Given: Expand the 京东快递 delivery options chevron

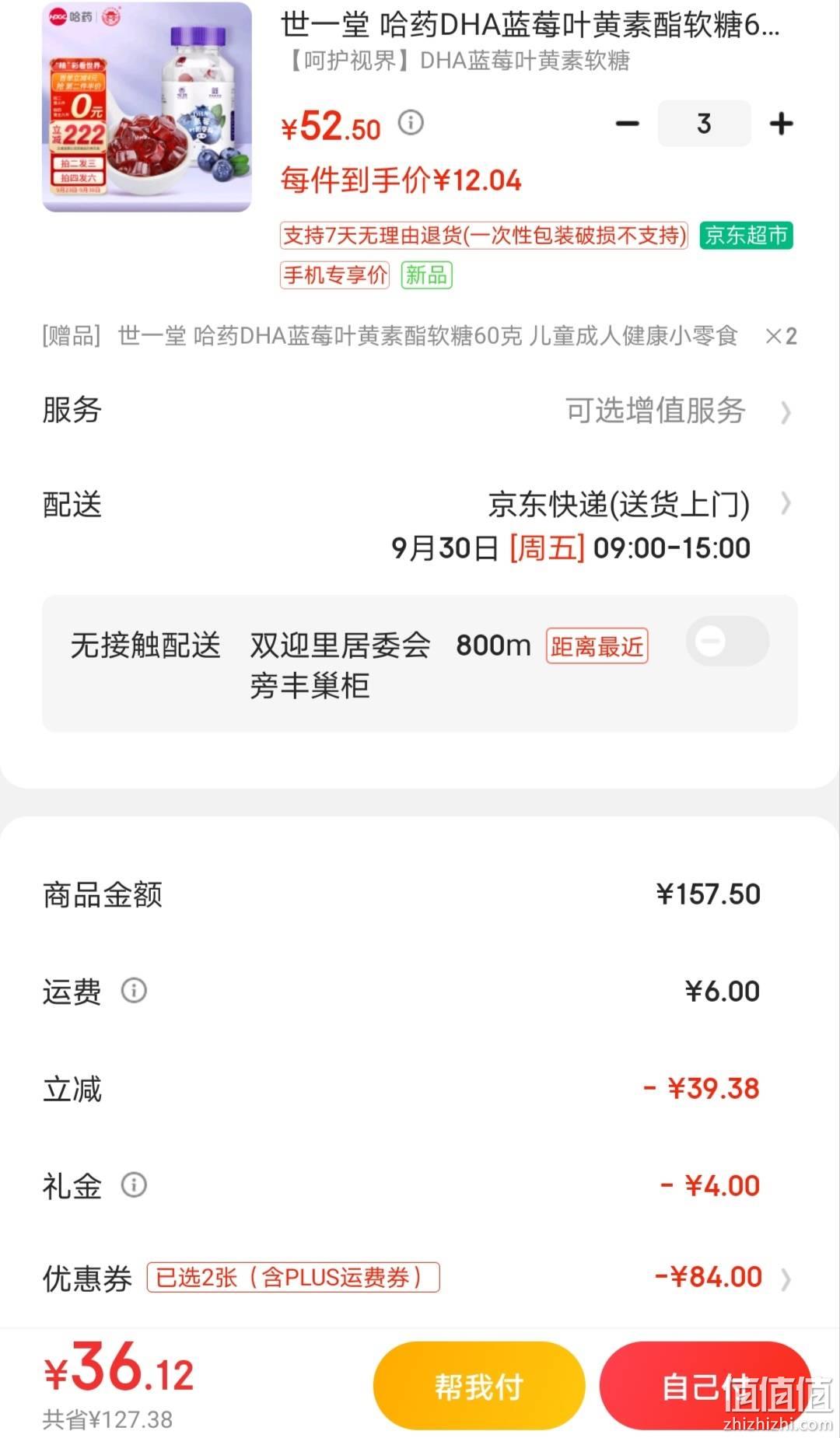Looking at the screenshot, I should click(786, 504).
